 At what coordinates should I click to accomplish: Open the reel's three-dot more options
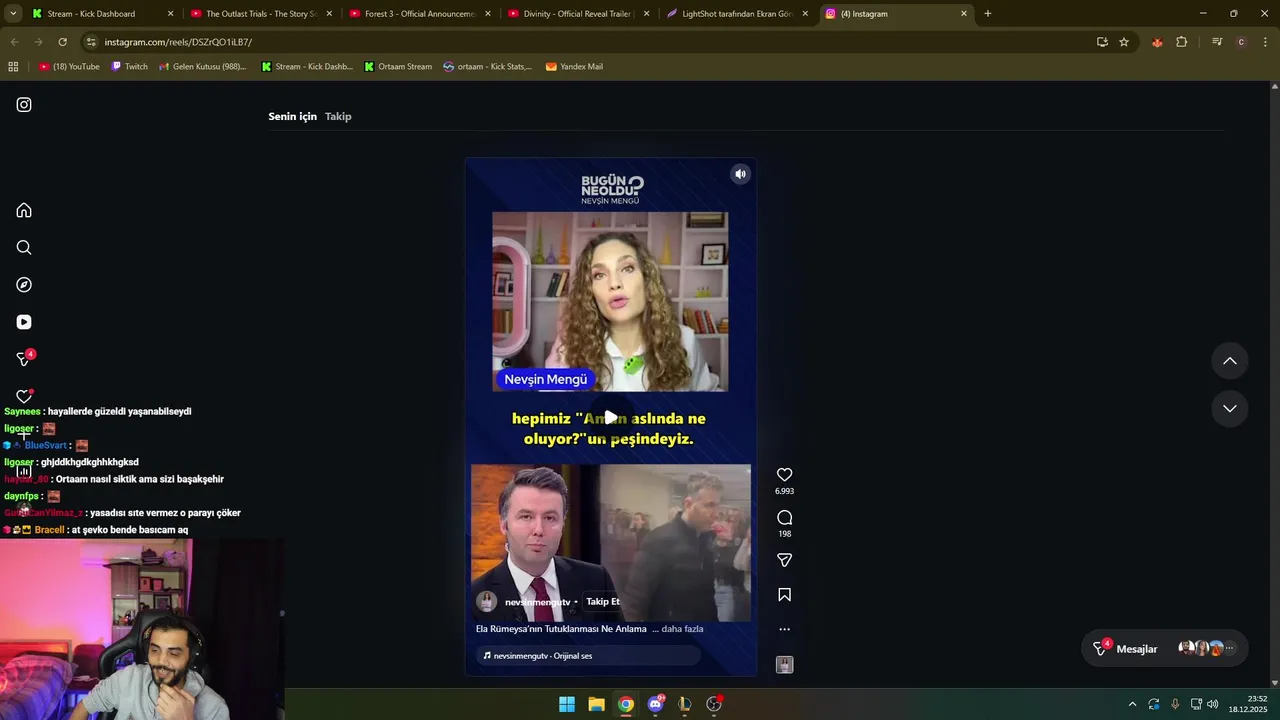(x=784, y=629)
